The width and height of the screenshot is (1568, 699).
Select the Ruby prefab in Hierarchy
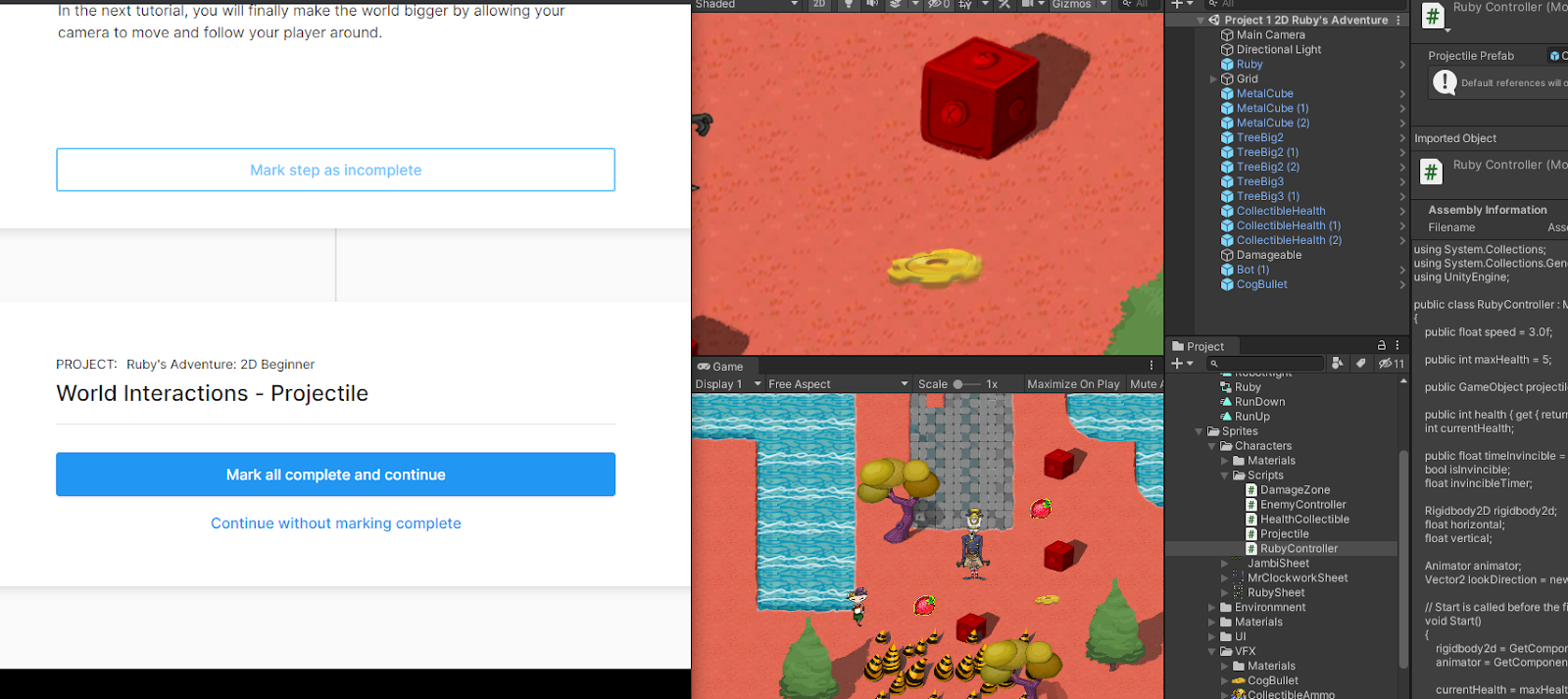[x=1249, y=64]
